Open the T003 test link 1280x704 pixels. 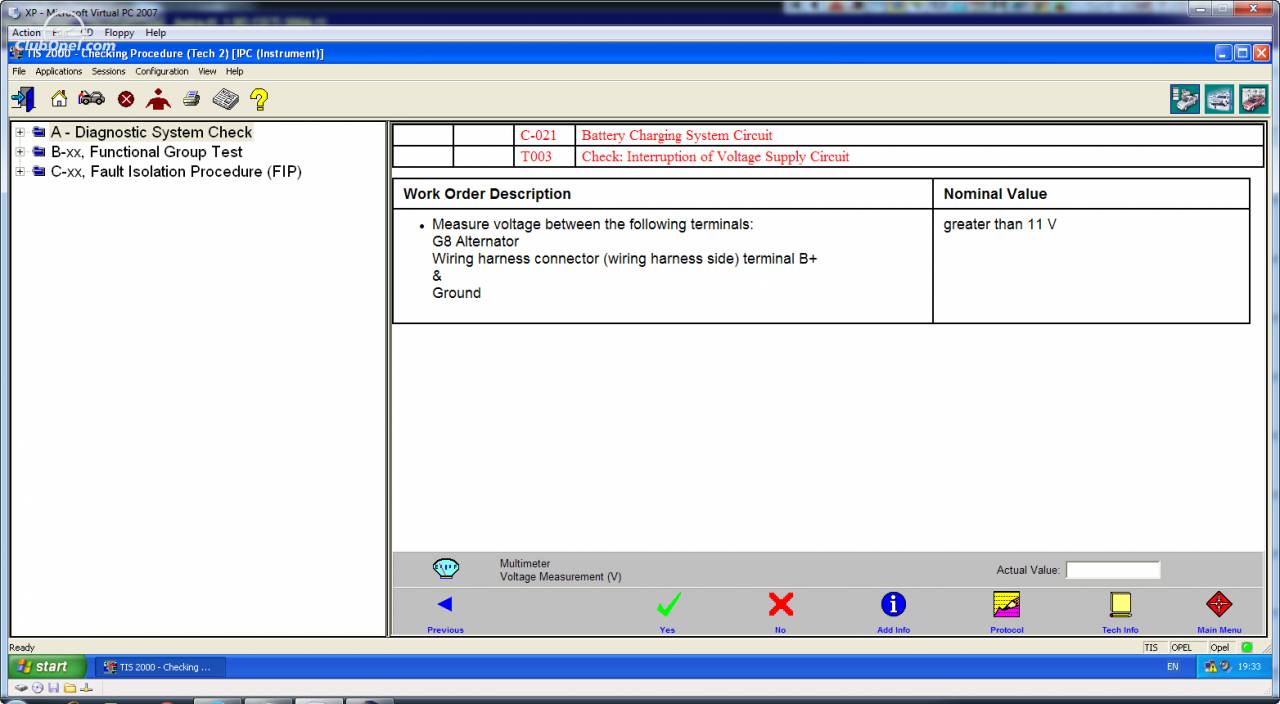tap(536, 156)
